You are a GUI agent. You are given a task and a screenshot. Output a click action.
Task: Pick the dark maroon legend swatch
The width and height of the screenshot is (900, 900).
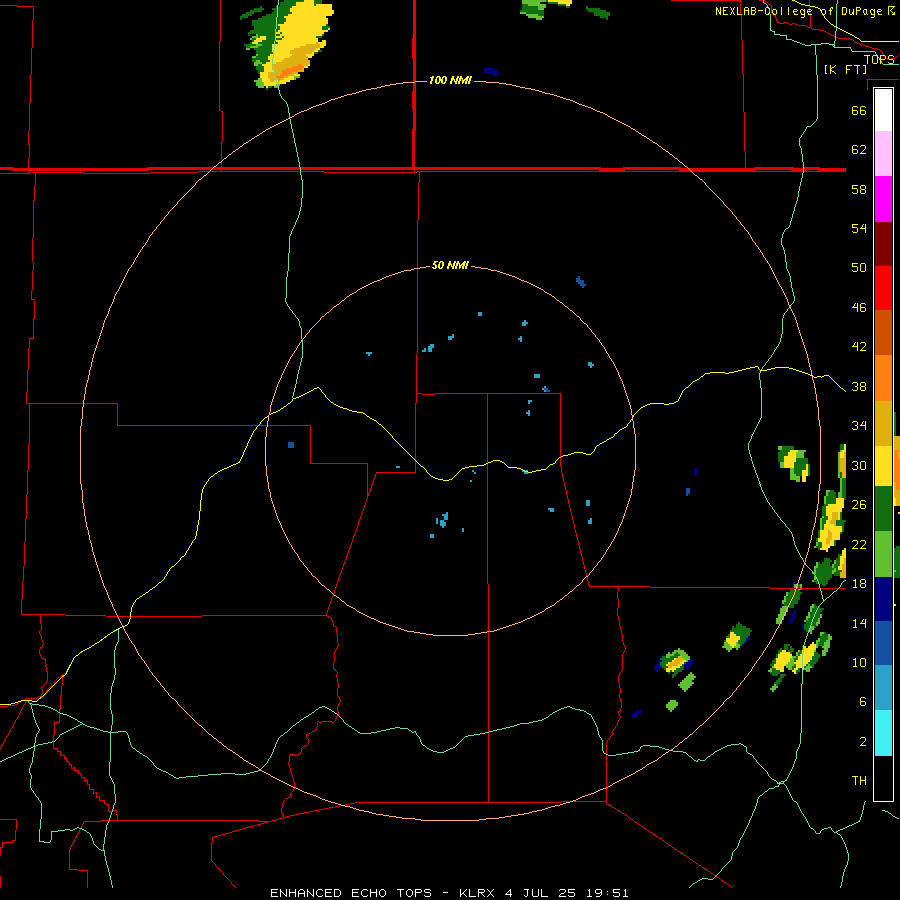coord(883,244)
